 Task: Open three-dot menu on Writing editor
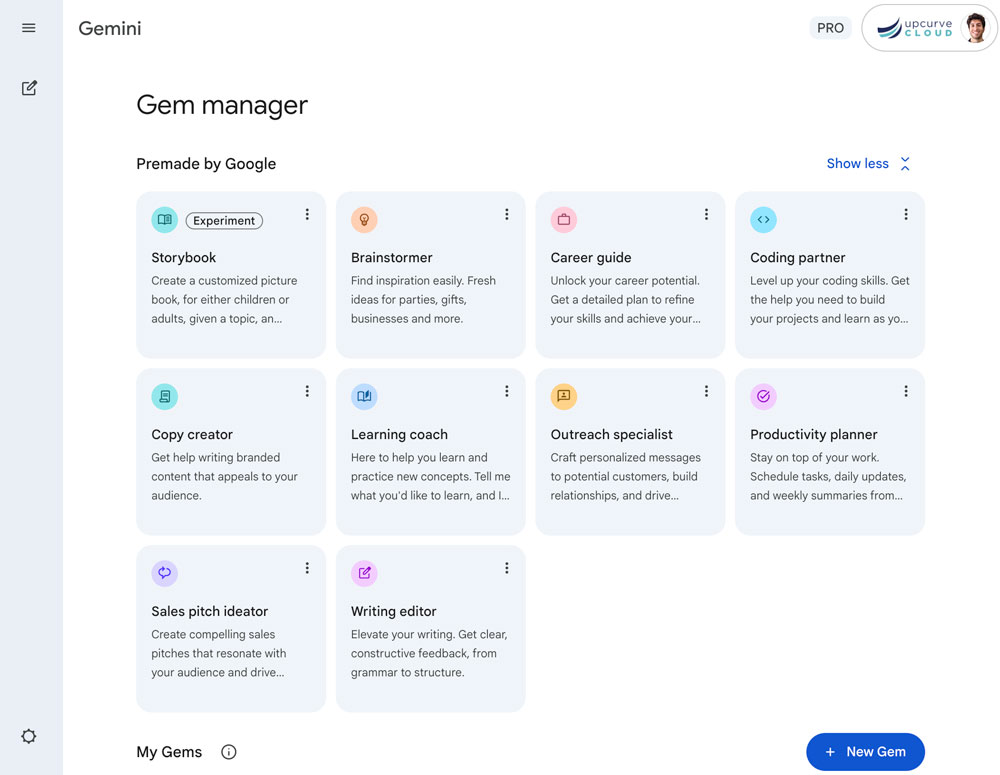pyautogui.click(x=506, y=568)
